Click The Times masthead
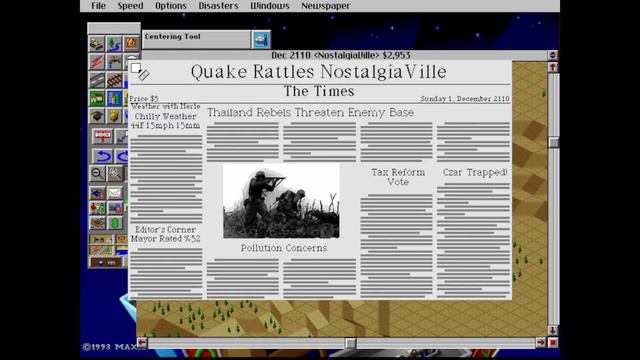Screen dimensions: 640x360 [x=319, y=91]
